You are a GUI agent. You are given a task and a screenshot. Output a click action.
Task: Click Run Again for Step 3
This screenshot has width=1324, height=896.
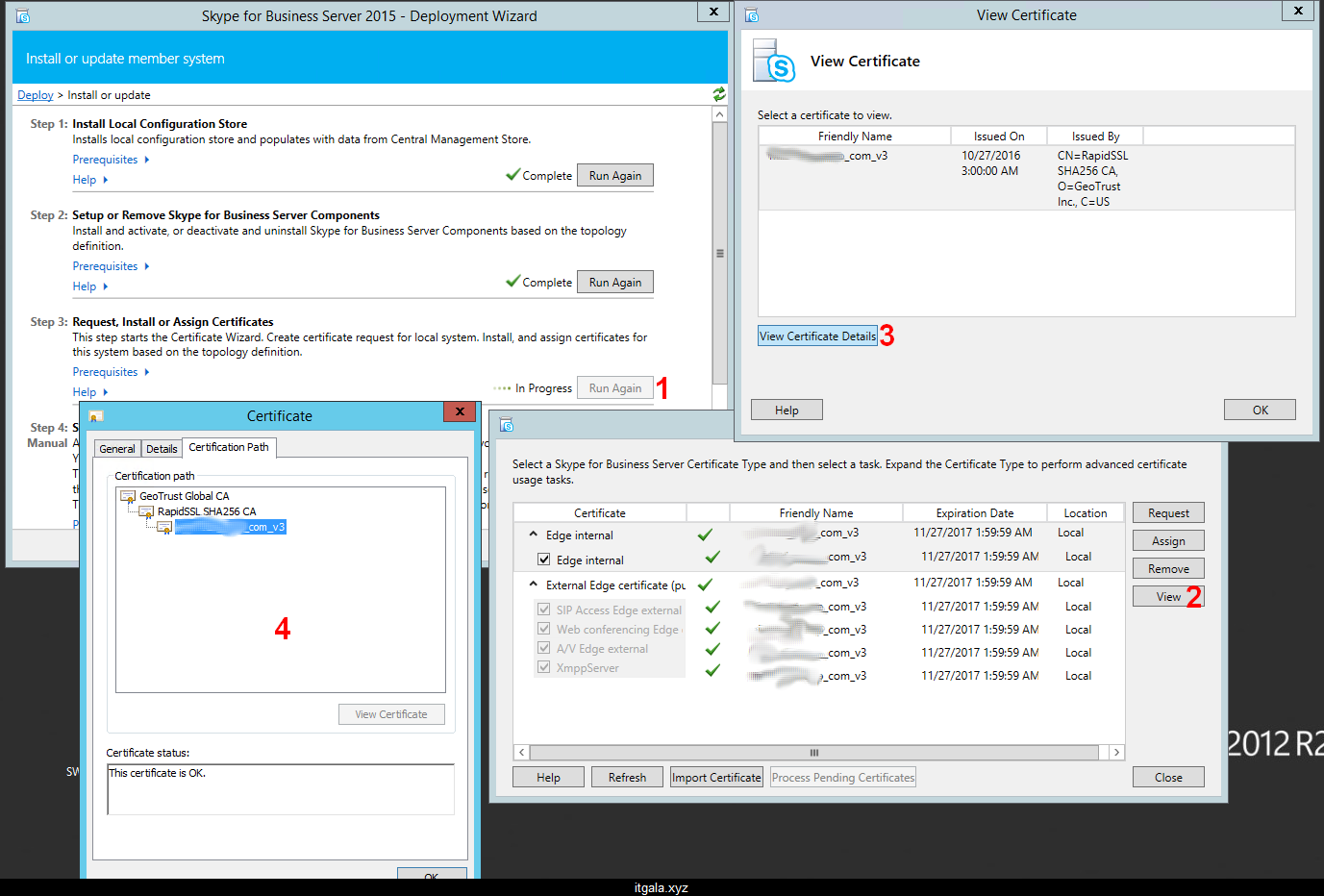pos(615,388)
